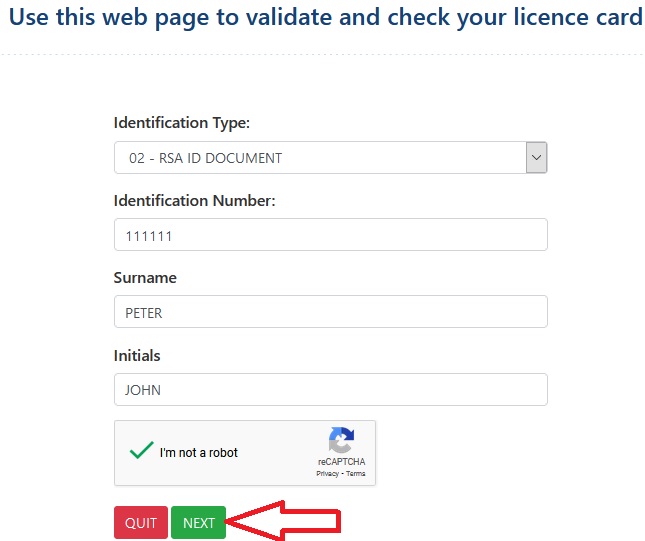Click the "I'm not a robot" label text
This screenshot has width=645, height=541.
pyautogui.click(x=198, y=453)
